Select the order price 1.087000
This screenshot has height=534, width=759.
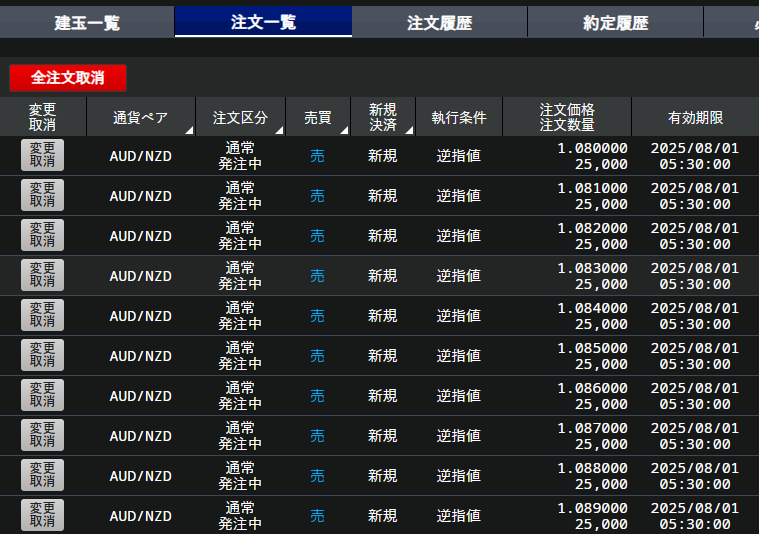[x=592, y=428]
